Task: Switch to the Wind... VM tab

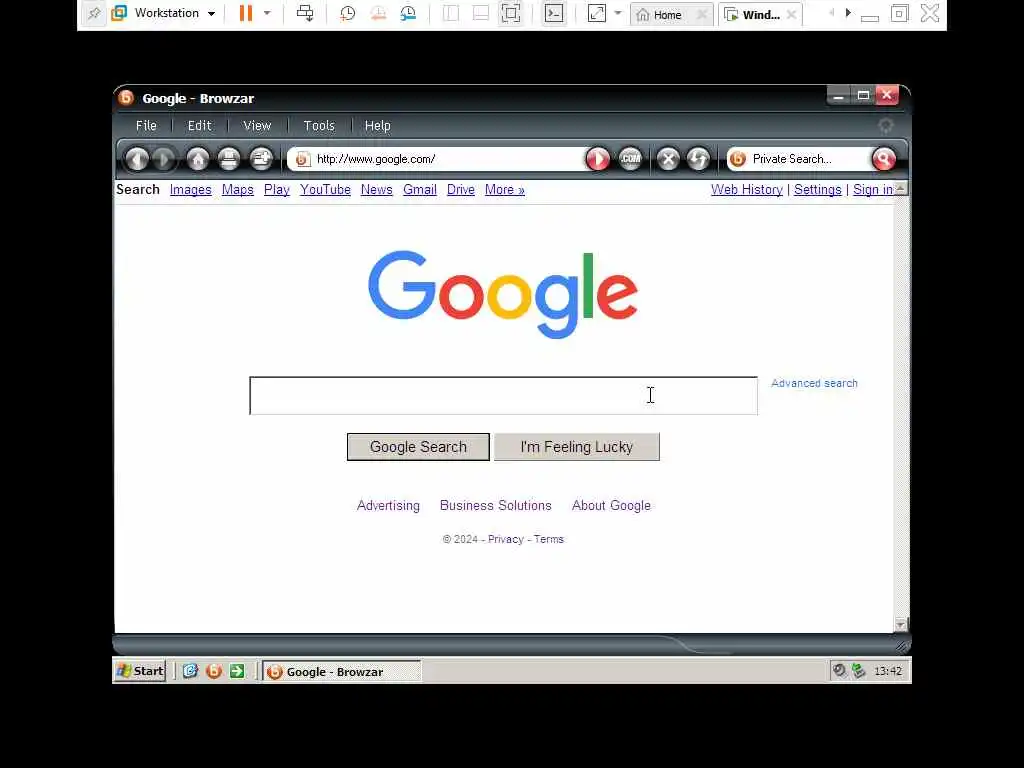Action: pyautogui.click(x=760, y=14)
